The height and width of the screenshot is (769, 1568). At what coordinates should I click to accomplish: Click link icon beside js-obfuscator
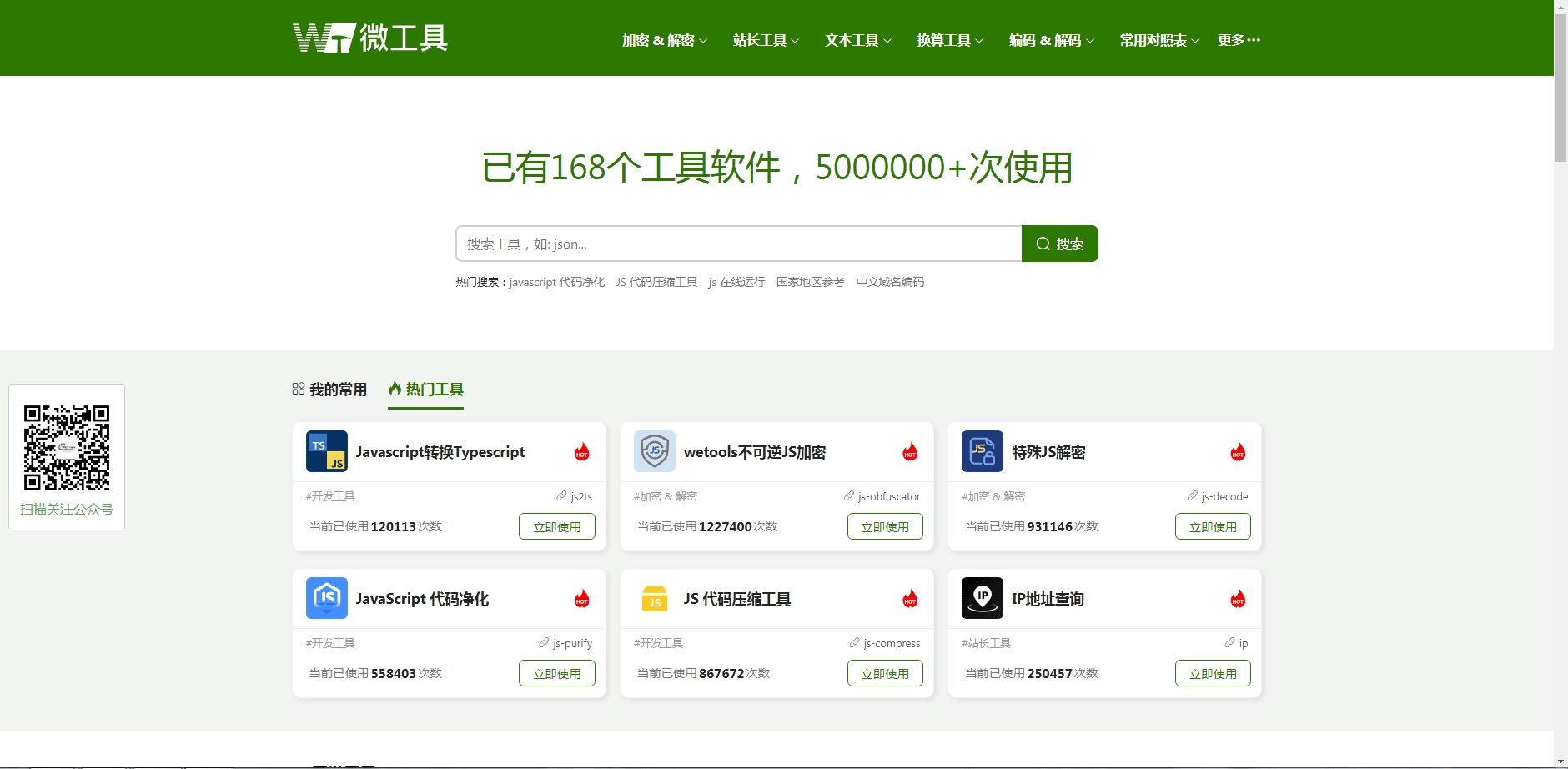click(x=849, y=495)
